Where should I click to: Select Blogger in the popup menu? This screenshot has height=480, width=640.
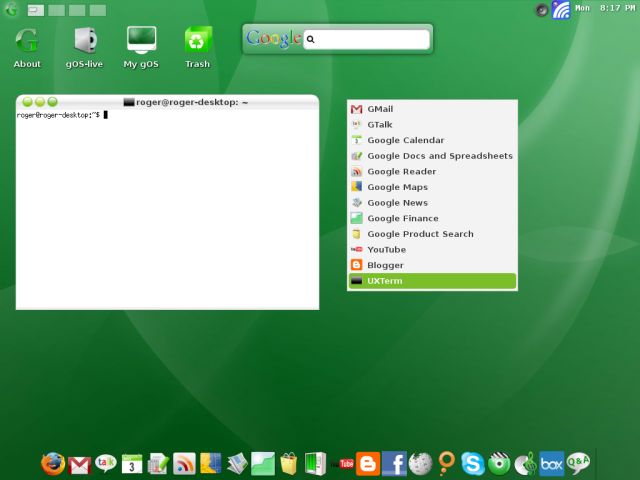pyautogui.click(x=432, y=265)
